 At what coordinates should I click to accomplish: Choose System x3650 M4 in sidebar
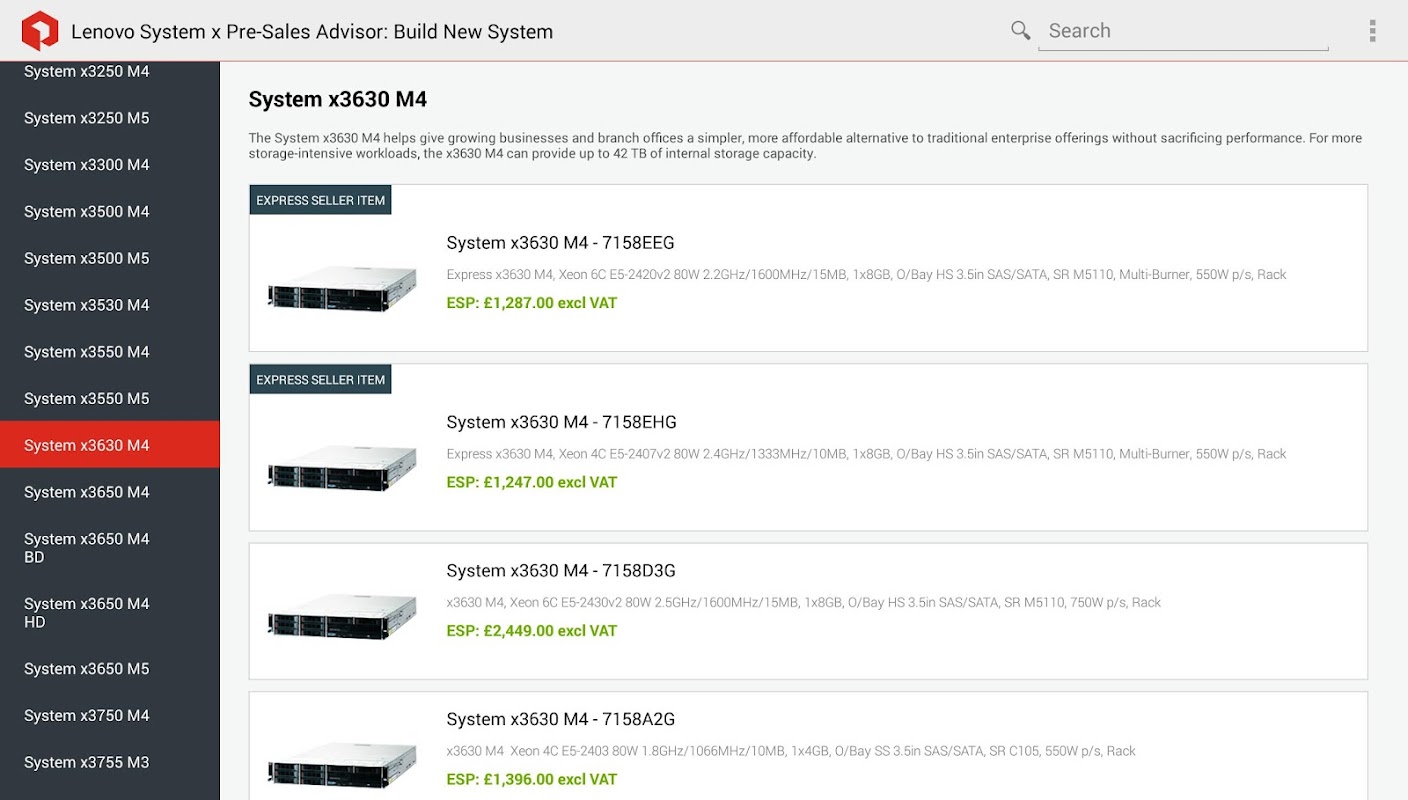pyautogui.click(x=110, y=492)
